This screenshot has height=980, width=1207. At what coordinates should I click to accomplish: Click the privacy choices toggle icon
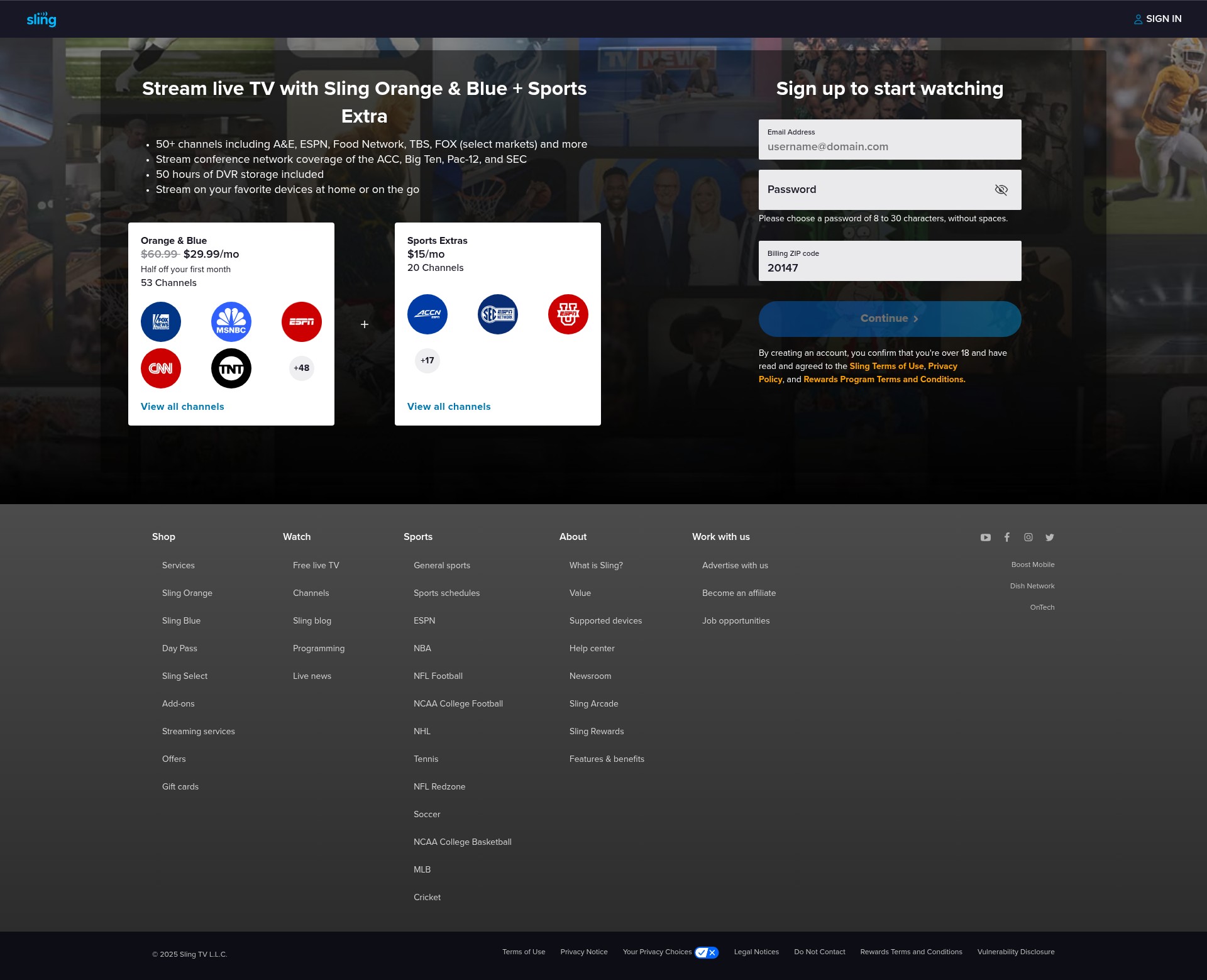point(707,952)
